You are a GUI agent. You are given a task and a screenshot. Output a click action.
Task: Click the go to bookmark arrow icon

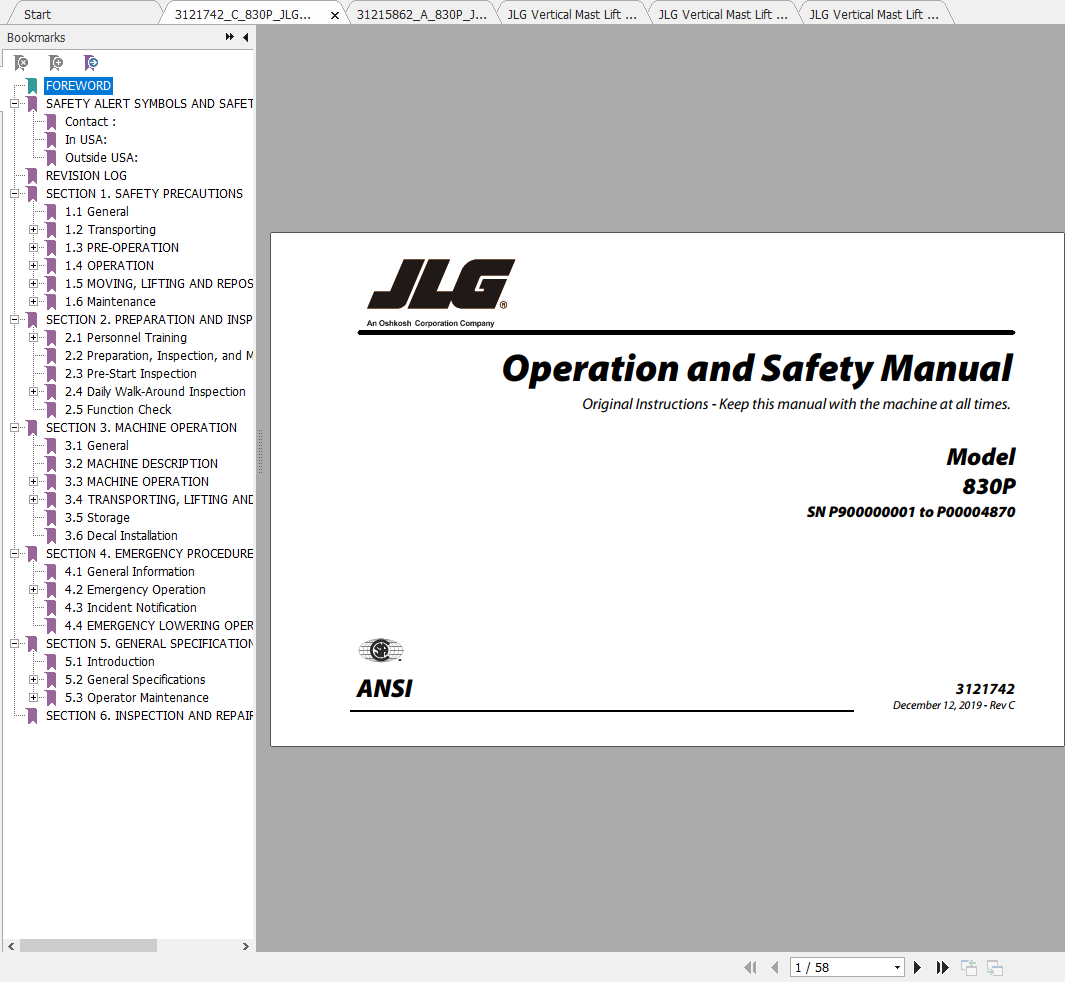[x=90, y=63]
